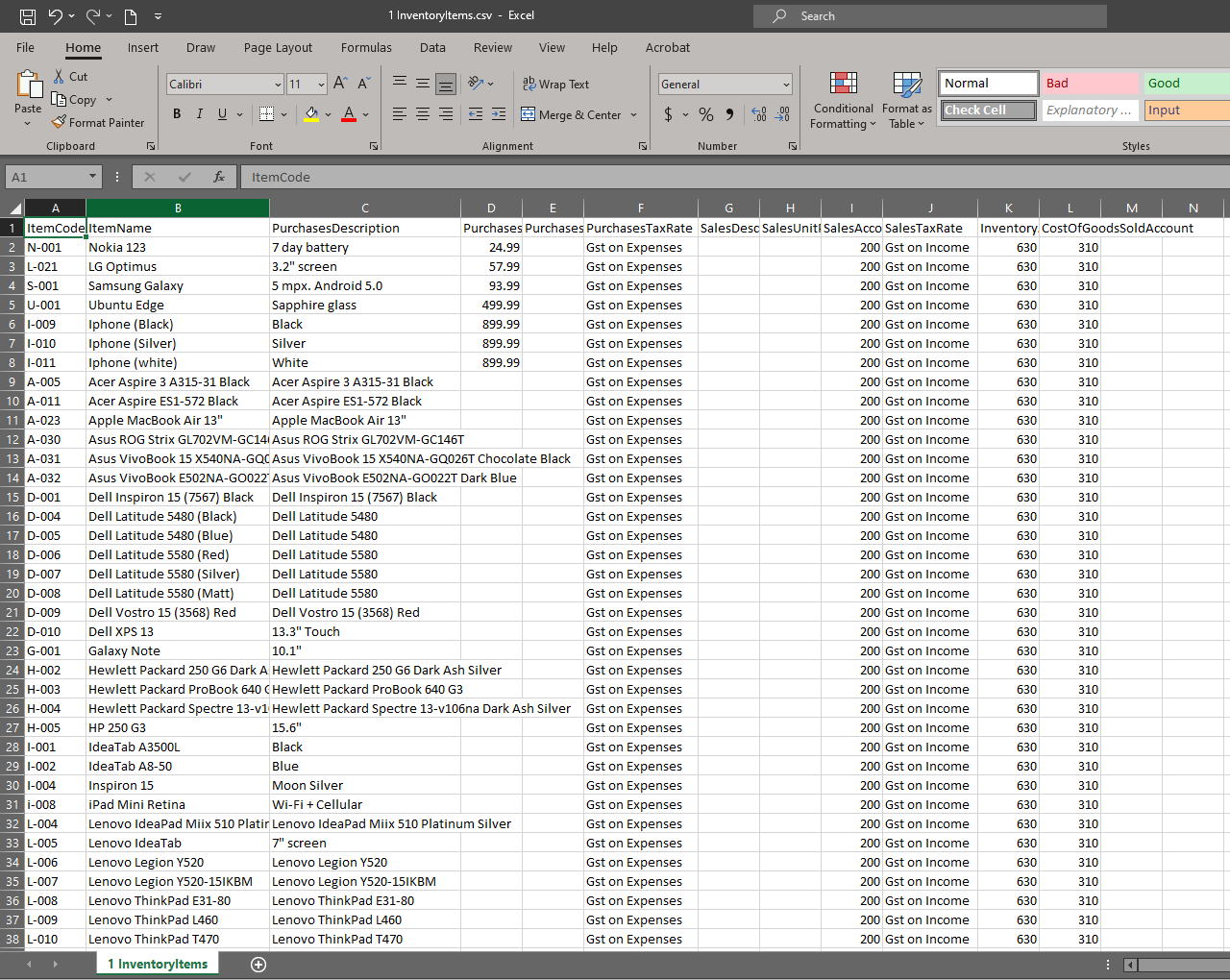Viewport: 1230px width, 980px height.
Task: Apply accounting dollar number format
Action: point(669,114)
